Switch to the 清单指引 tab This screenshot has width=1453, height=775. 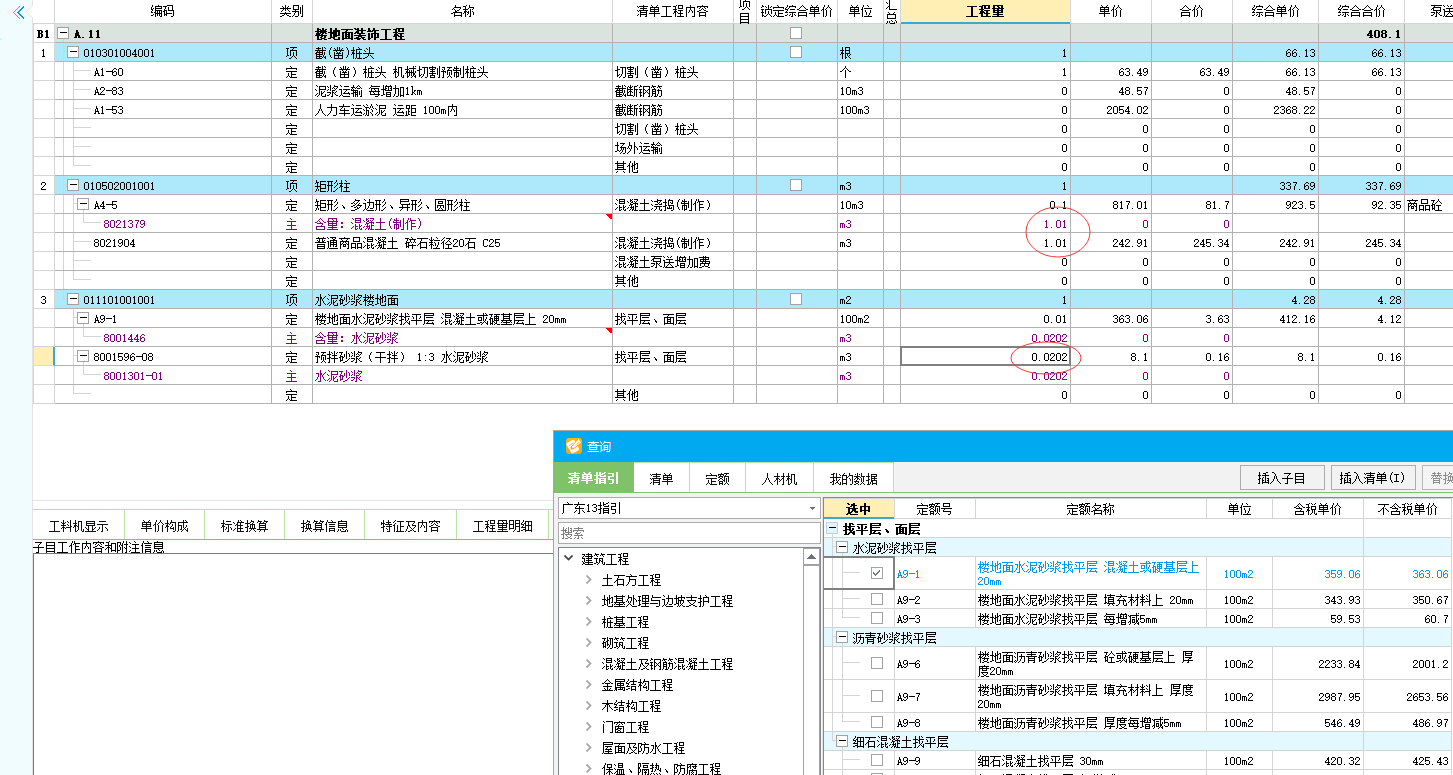[x=593, y=479]
